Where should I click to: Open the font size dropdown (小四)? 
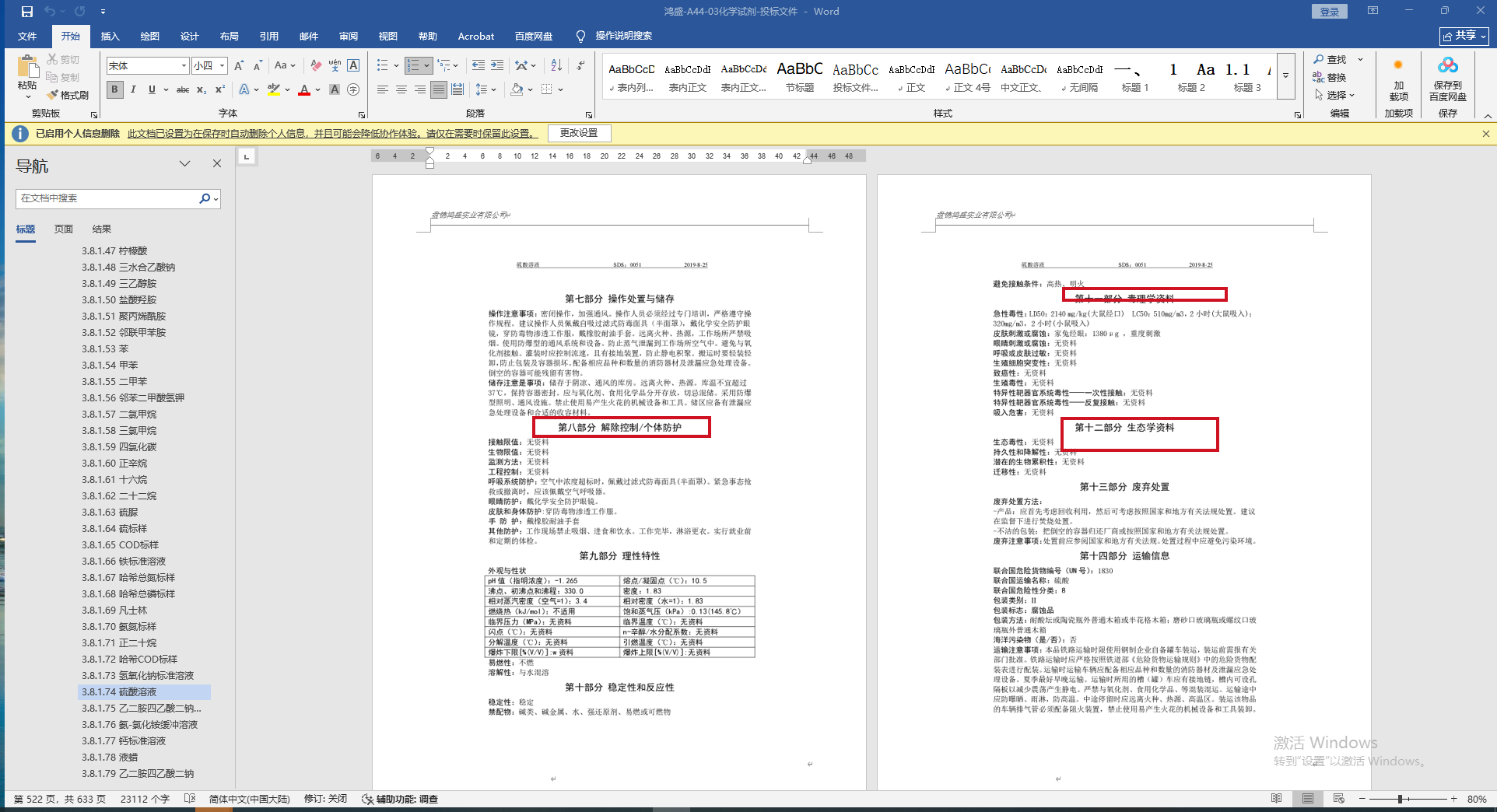tap(222, 66)
